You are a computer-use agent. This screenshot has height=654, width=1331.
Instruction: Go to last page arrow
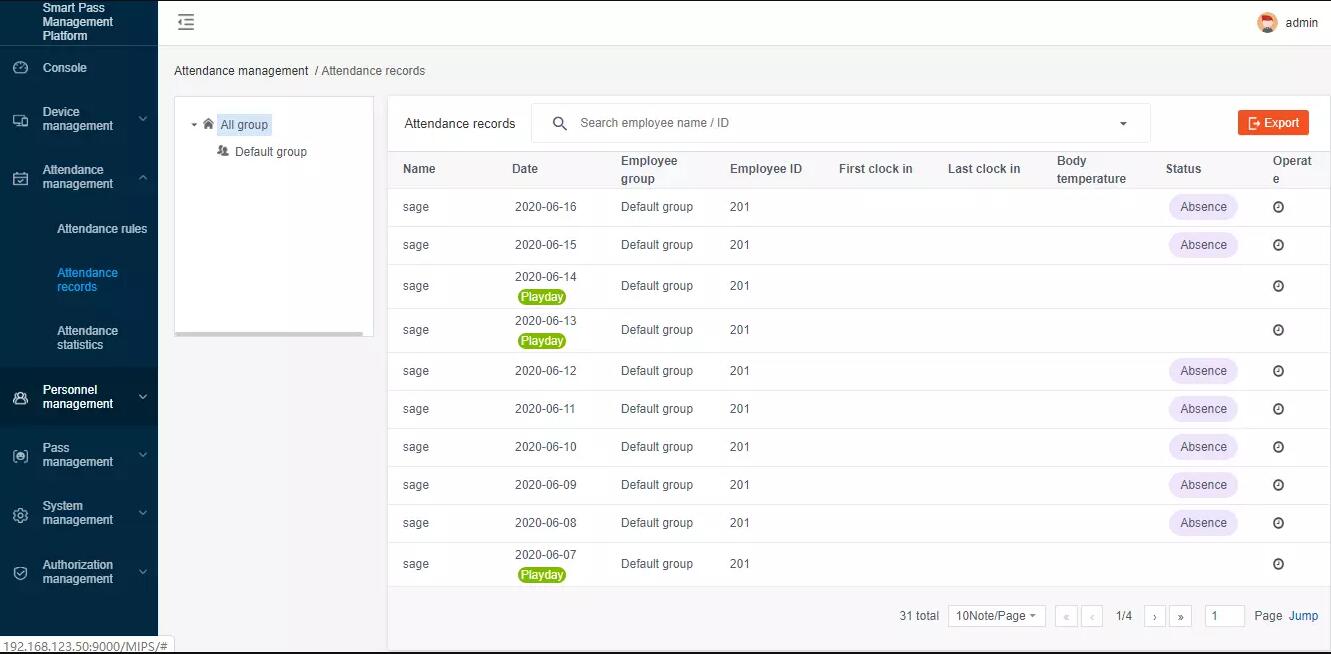click(1181, 616)
